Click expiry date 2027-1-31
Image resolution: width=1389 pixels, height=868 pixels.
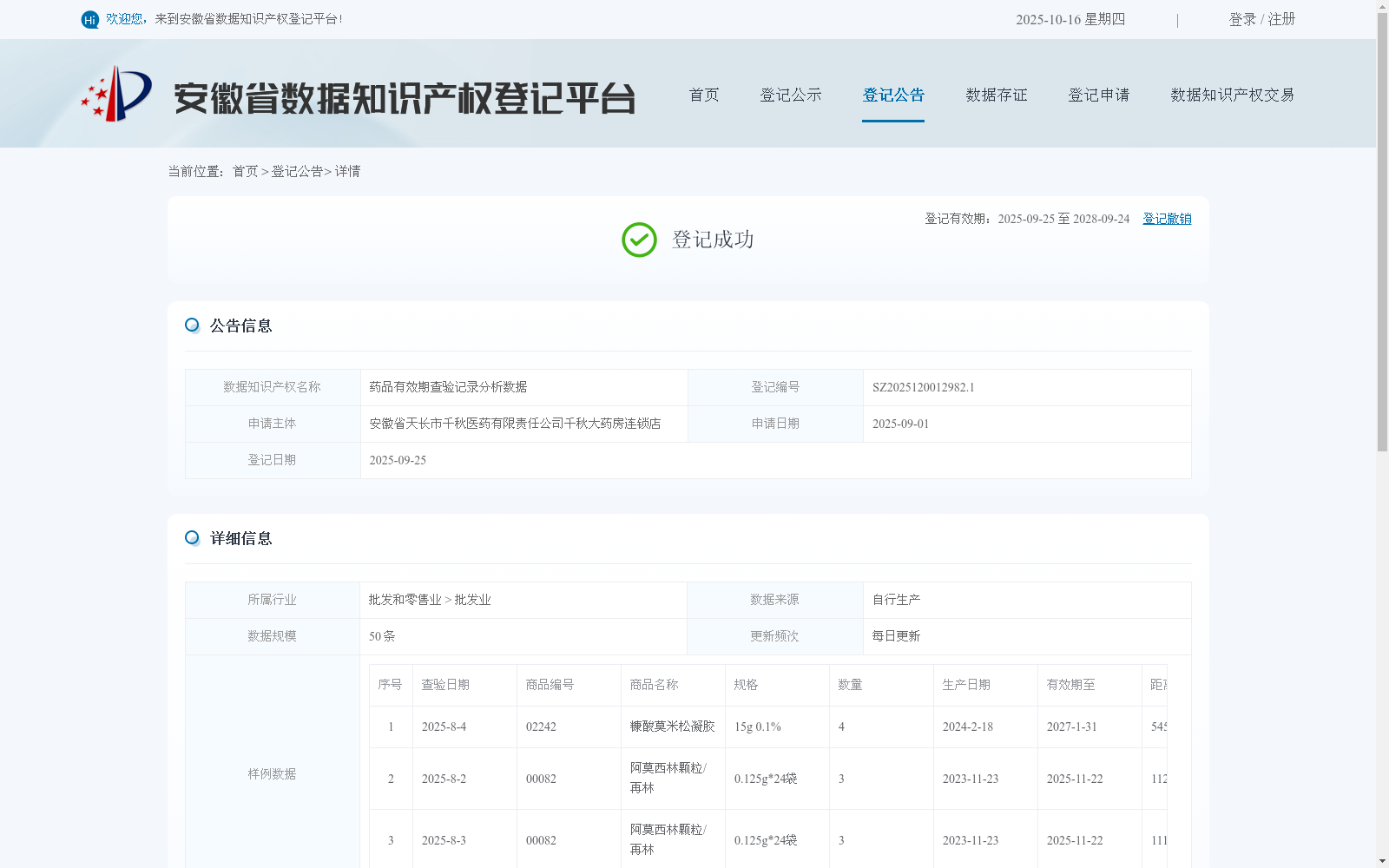coord(1071,727)
